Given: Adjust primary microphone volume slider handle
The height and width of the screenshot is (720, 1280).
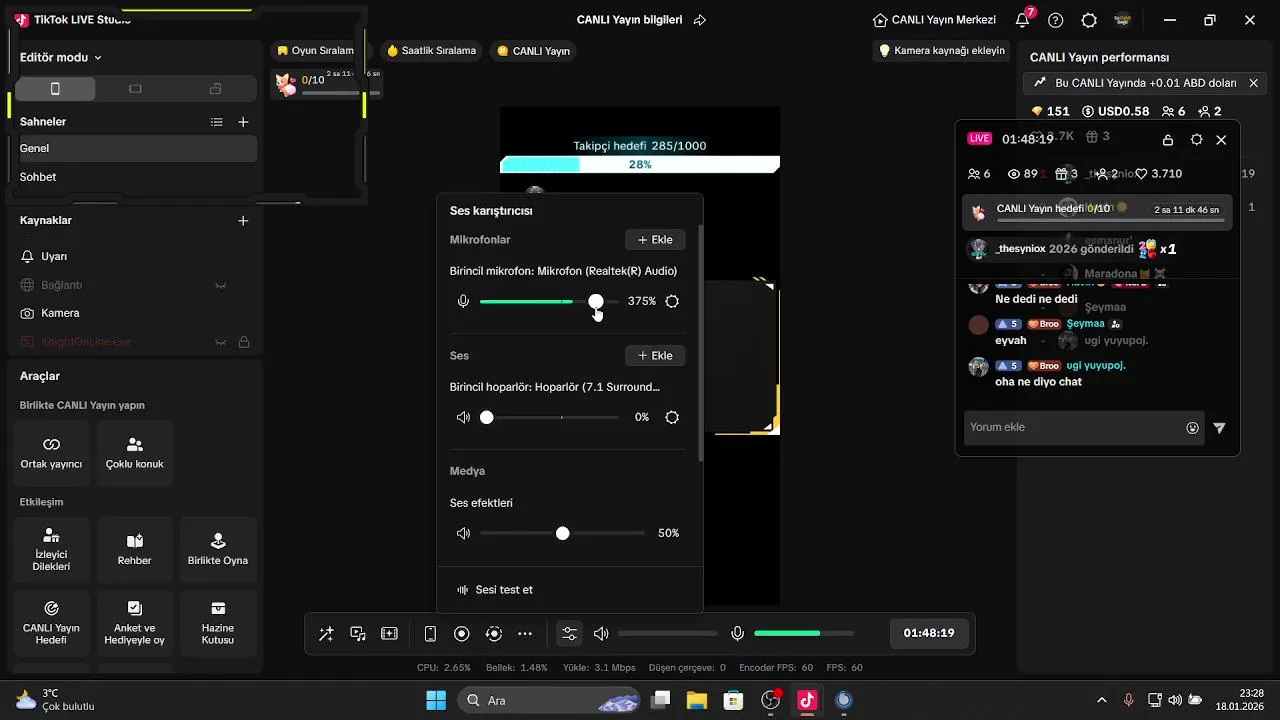Looking at the screenshot, I should tap(596, 301).
